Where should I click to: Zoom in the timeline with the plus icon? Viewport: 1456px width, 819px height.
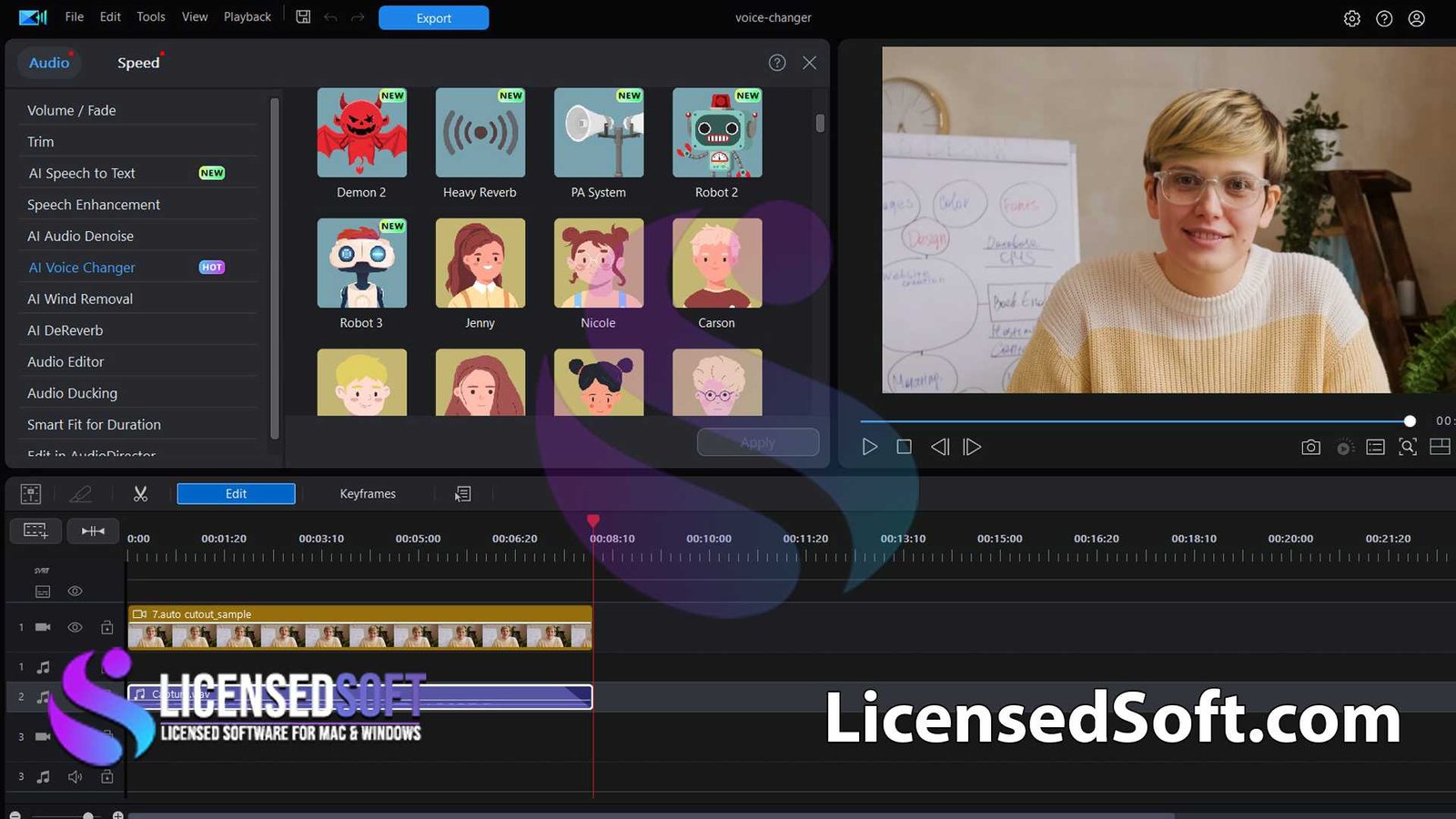tap(117, 815)
